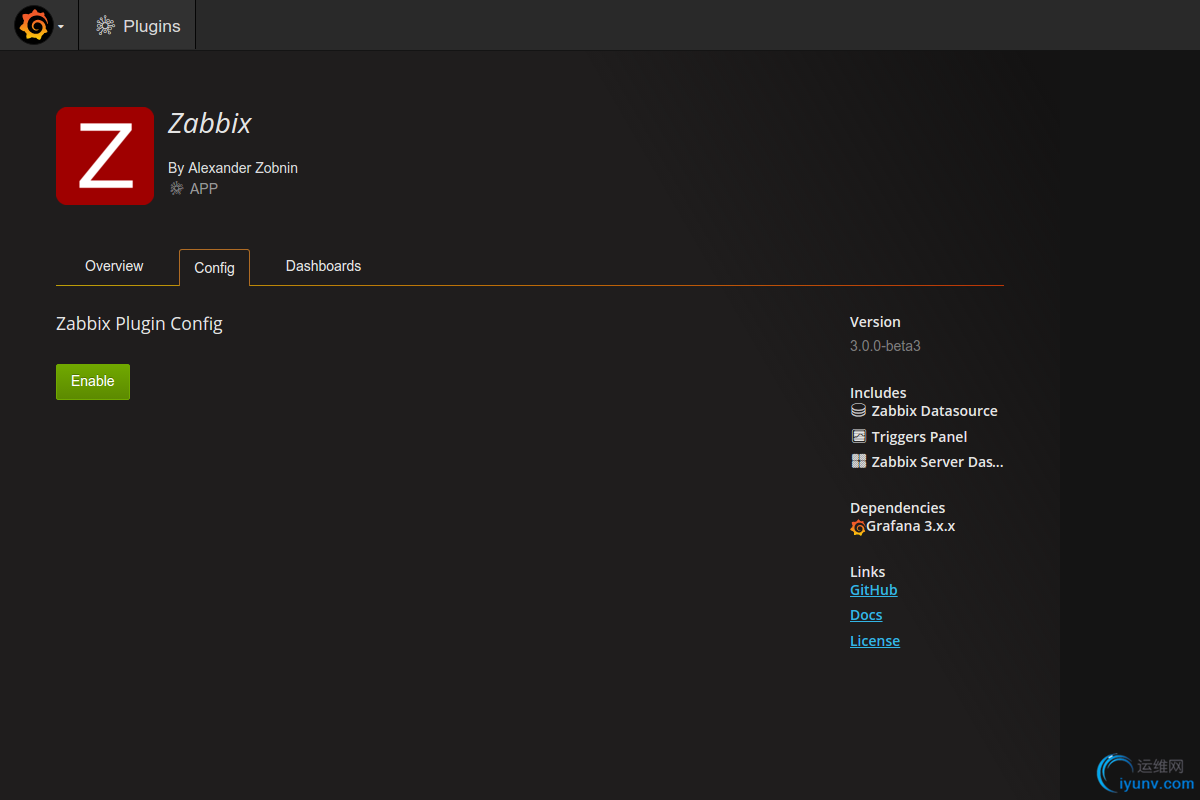Screen dimensions: 1200x800
Task: Select the Config tab
Action: point(214,267)
